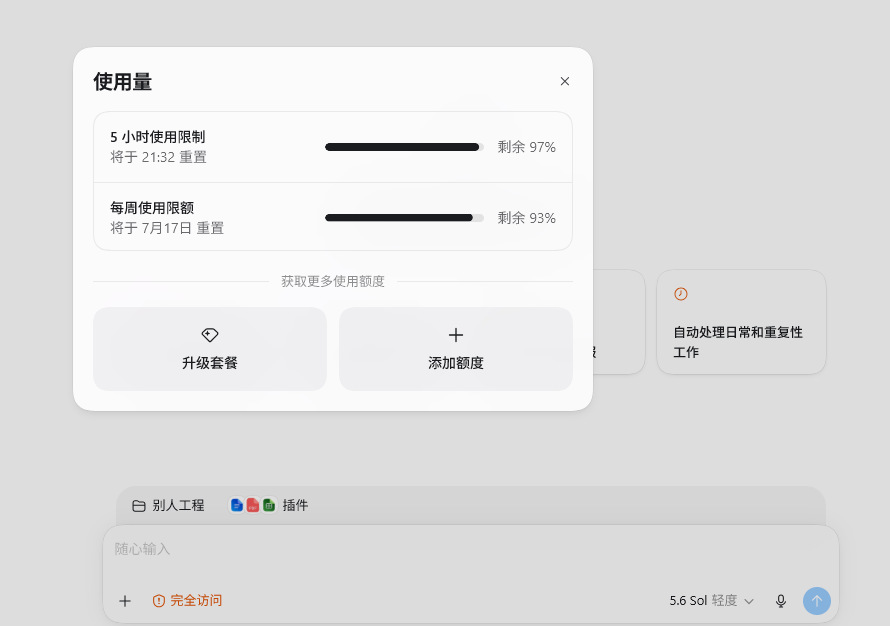Click the clock icon on automation card

pyautogui.click(x=681, y=294)
